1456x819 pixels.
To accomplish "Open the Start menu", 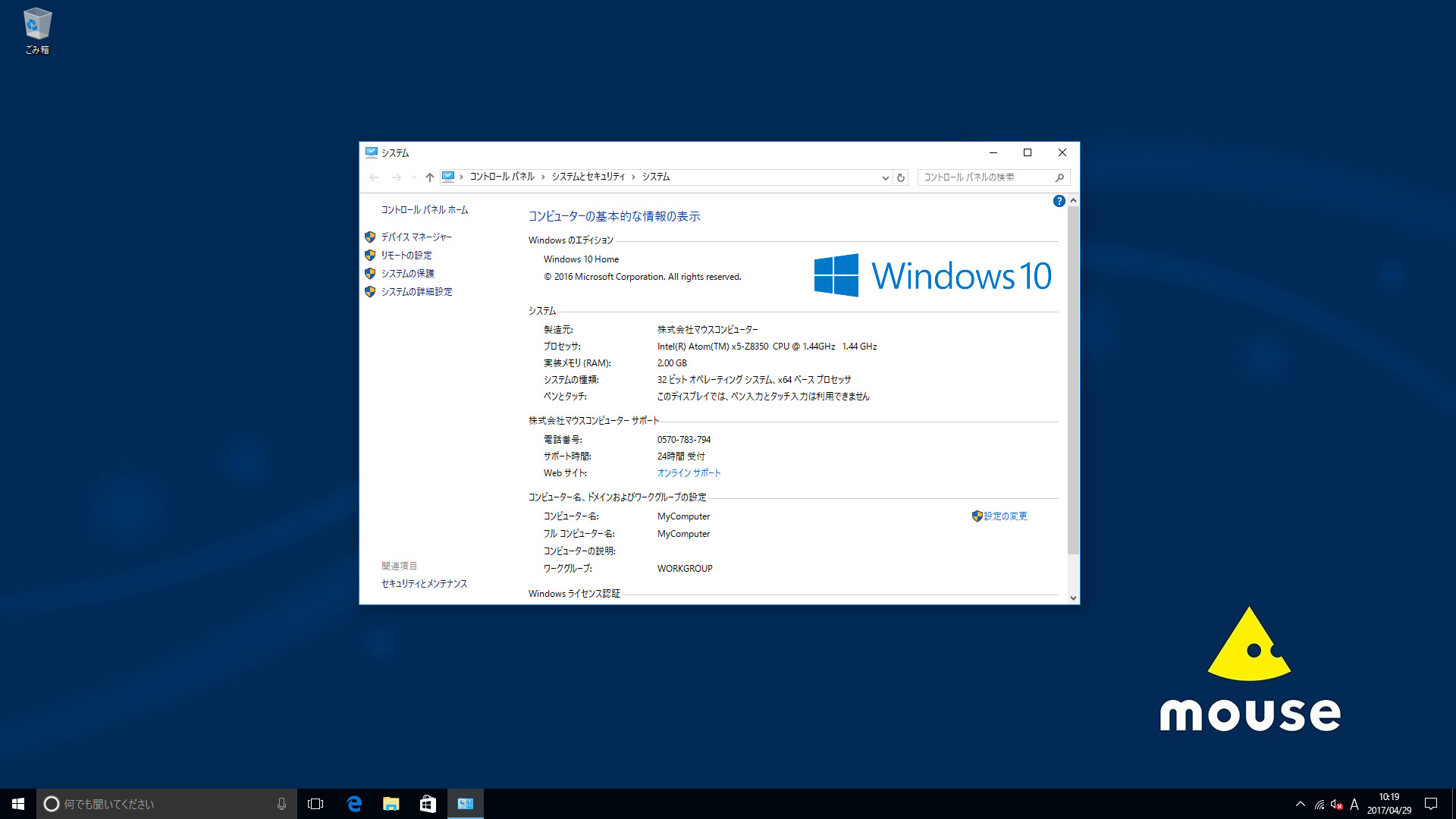I will 17,803.
